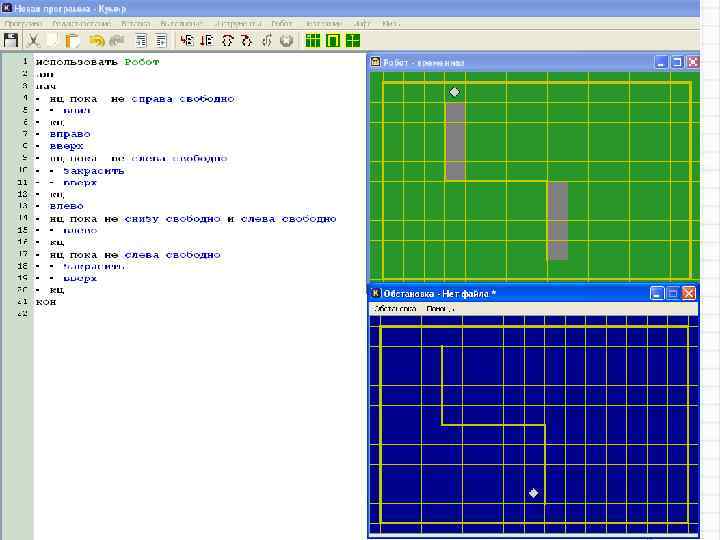The image size is (720, 540).
Task: Click the step-into curly braces icon
Action: (227, 40)
